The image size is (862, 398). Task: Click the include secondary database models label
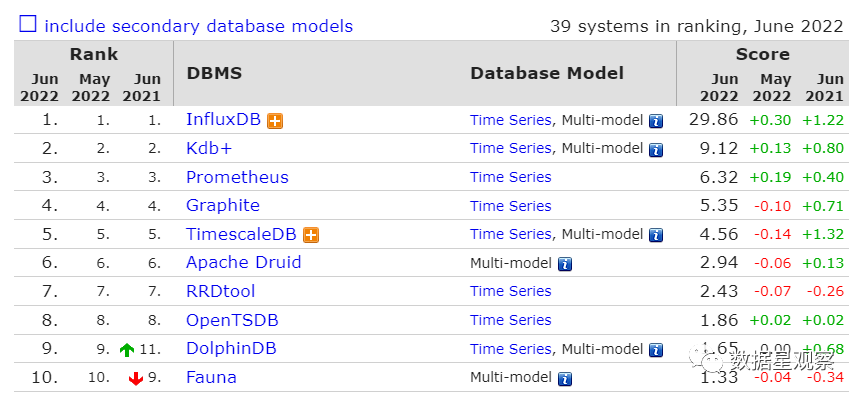pyautogui.click(x=198, y=26)
